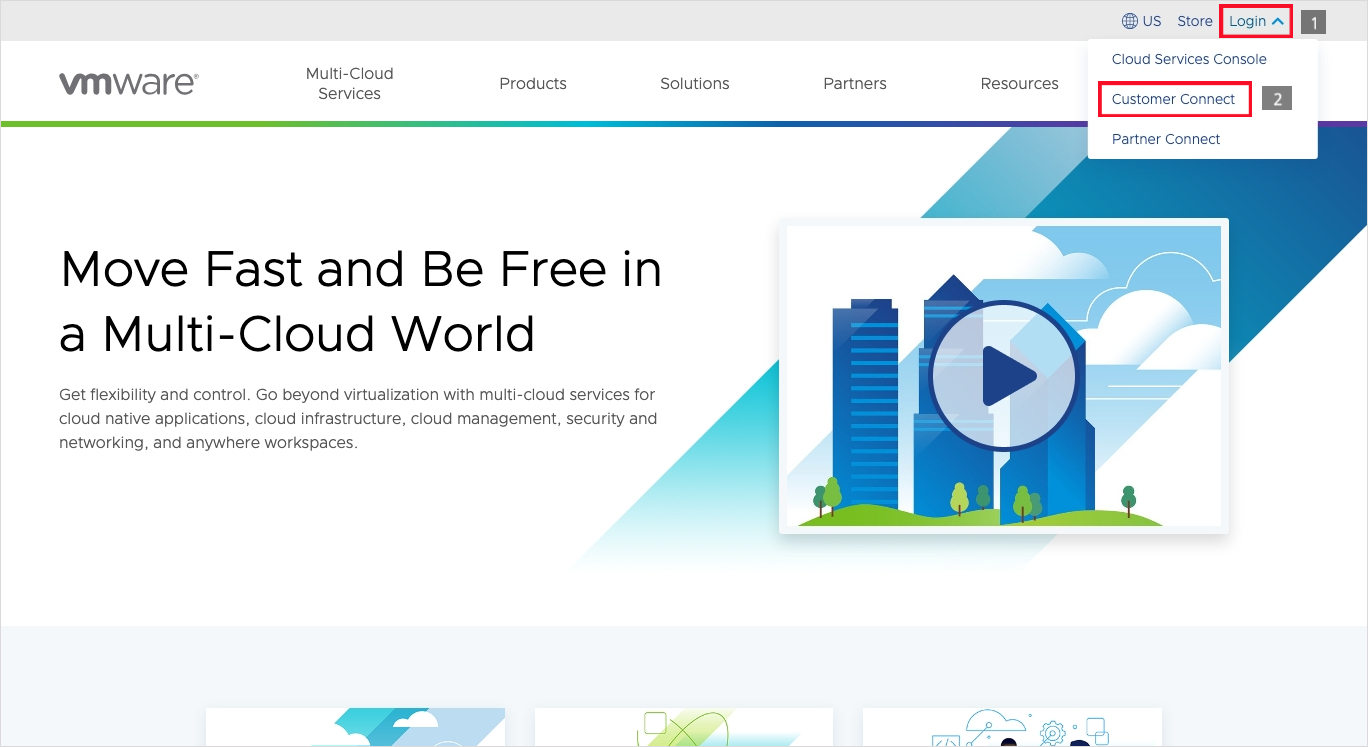
Task: Open the Products menu
Action: tap(533, 84)
